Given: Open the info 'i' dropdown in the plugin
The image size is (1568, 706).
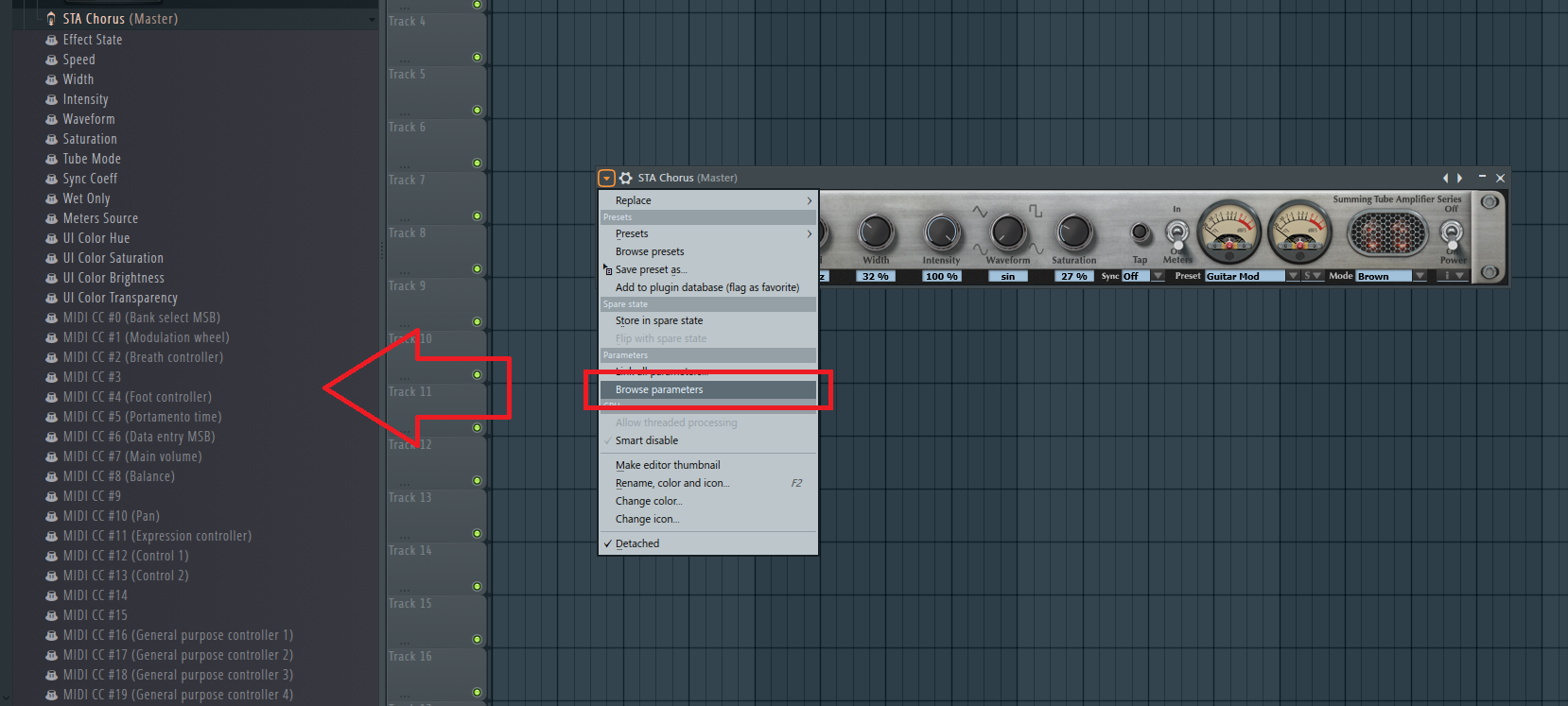Looking at the screenshot, I should (1454, 276).
